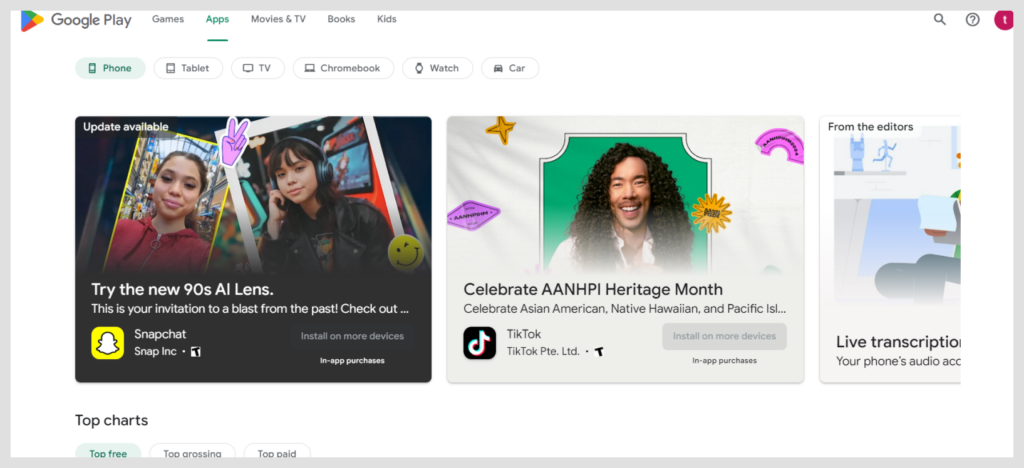Viewport: 1024px width, 468px height.
Task: Filter apps by Chromebook device
Action: 342,68
